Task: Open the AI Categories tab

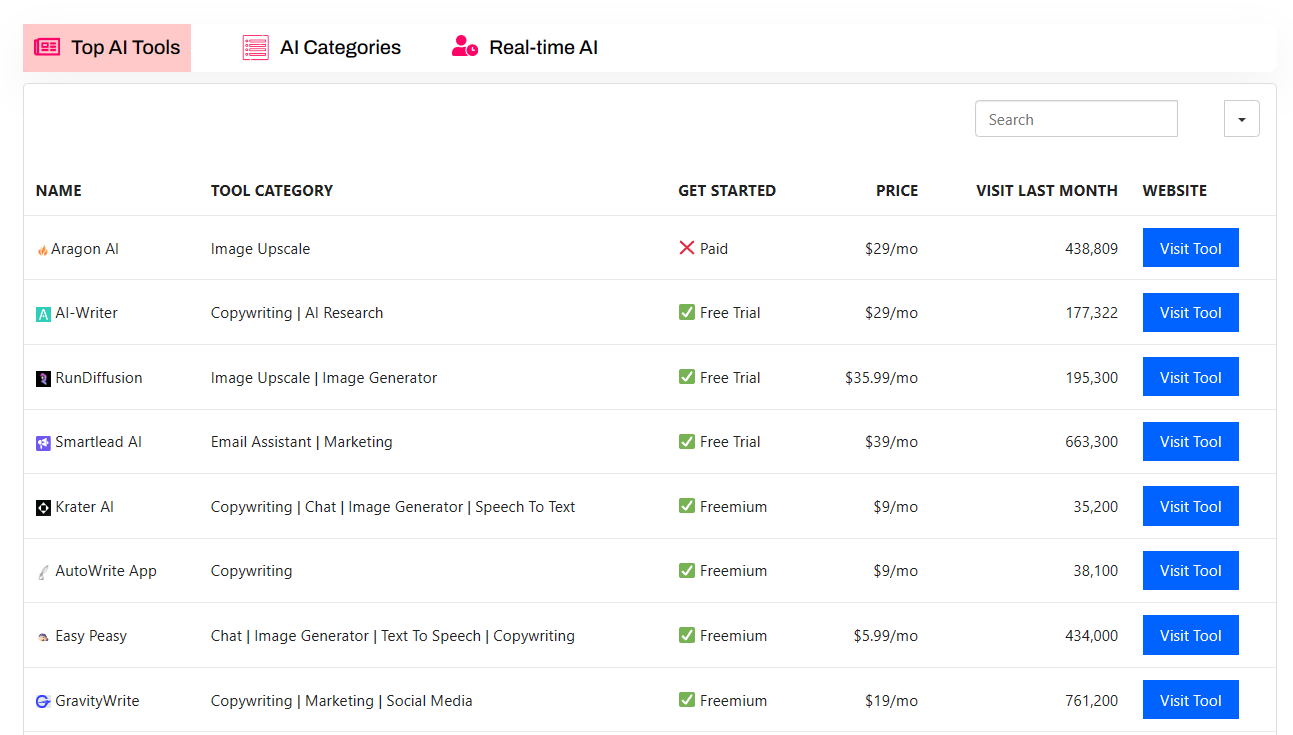Action: [322, 48]
